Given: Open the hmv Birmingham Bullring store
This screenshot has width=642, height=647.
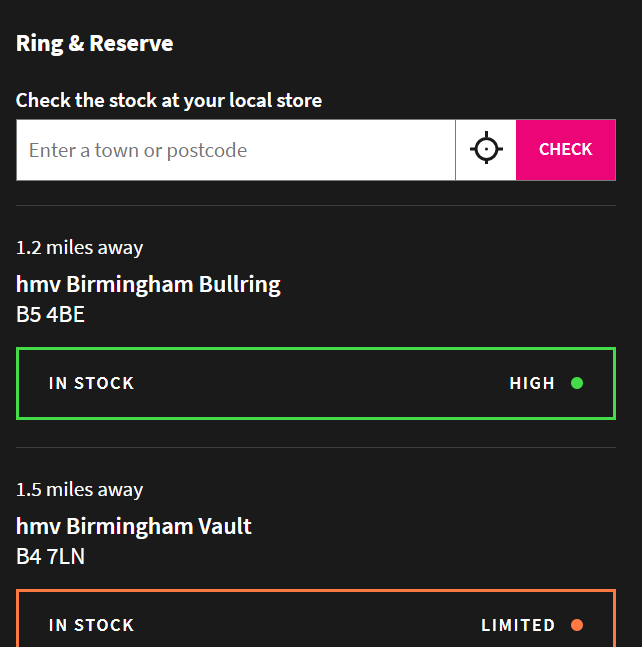Looking at the screenshot, I should click(148, 284).
